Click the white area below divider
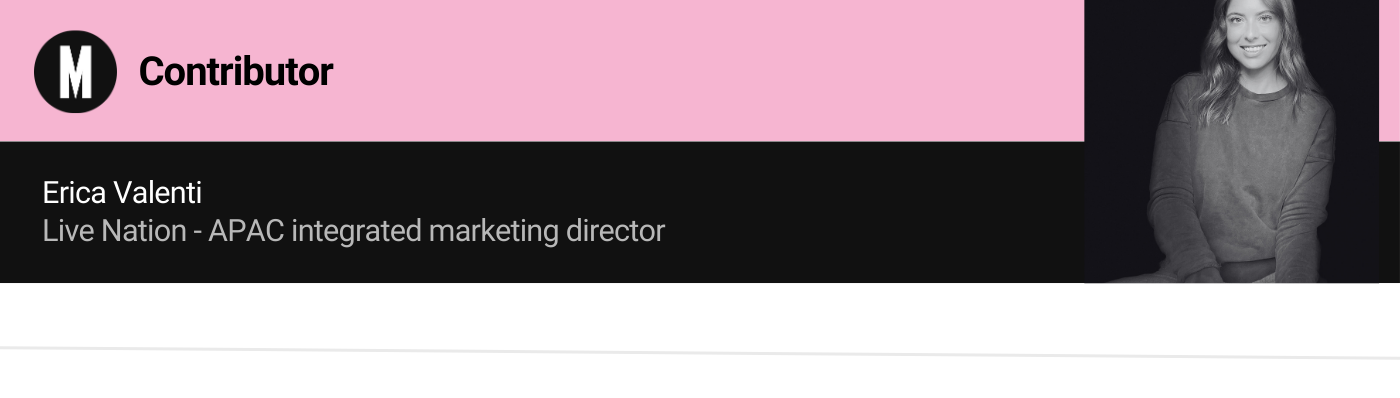The width and height of the screenshot is (1400, 398). [700, 380]
